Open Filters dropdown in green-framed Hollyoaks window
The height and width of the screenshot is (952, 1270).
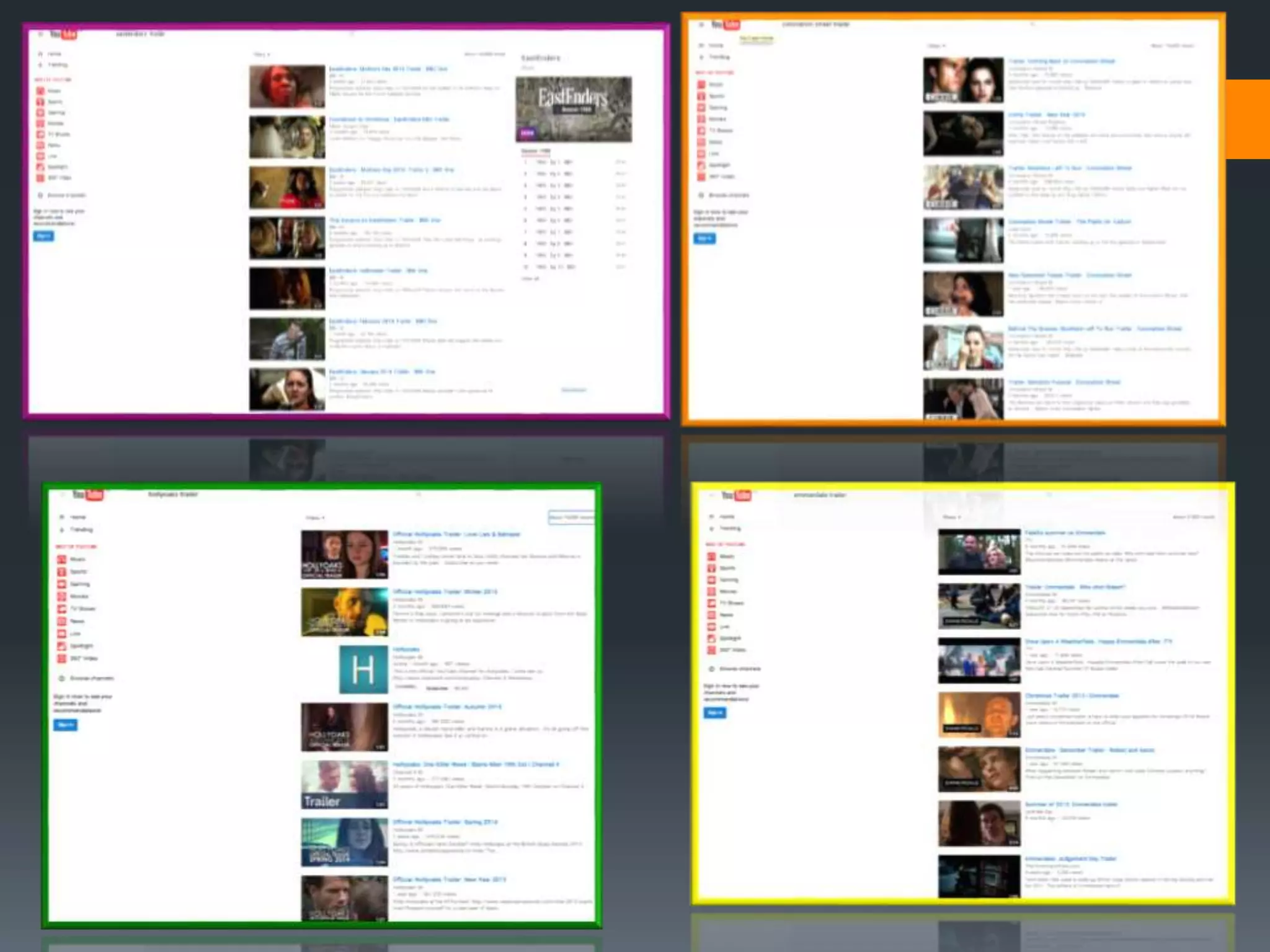pos(315,518)
